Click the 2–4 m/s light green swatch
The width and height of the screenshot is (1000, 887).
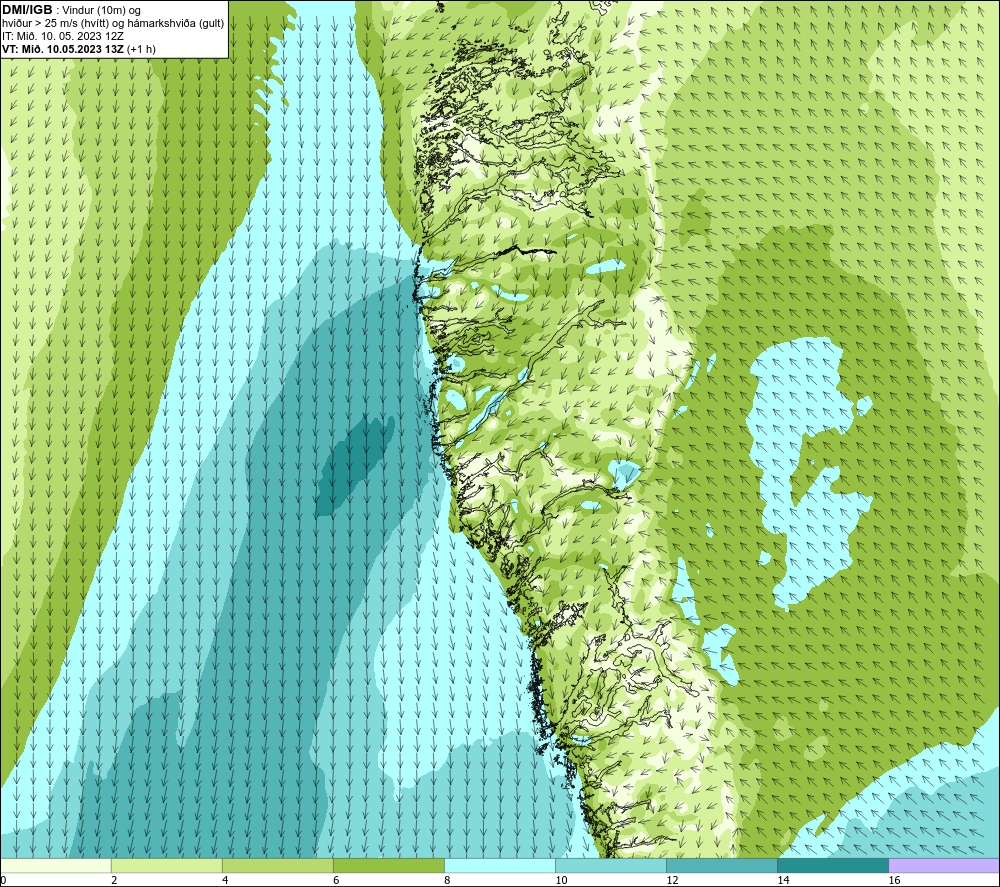[x=166, y=865]
